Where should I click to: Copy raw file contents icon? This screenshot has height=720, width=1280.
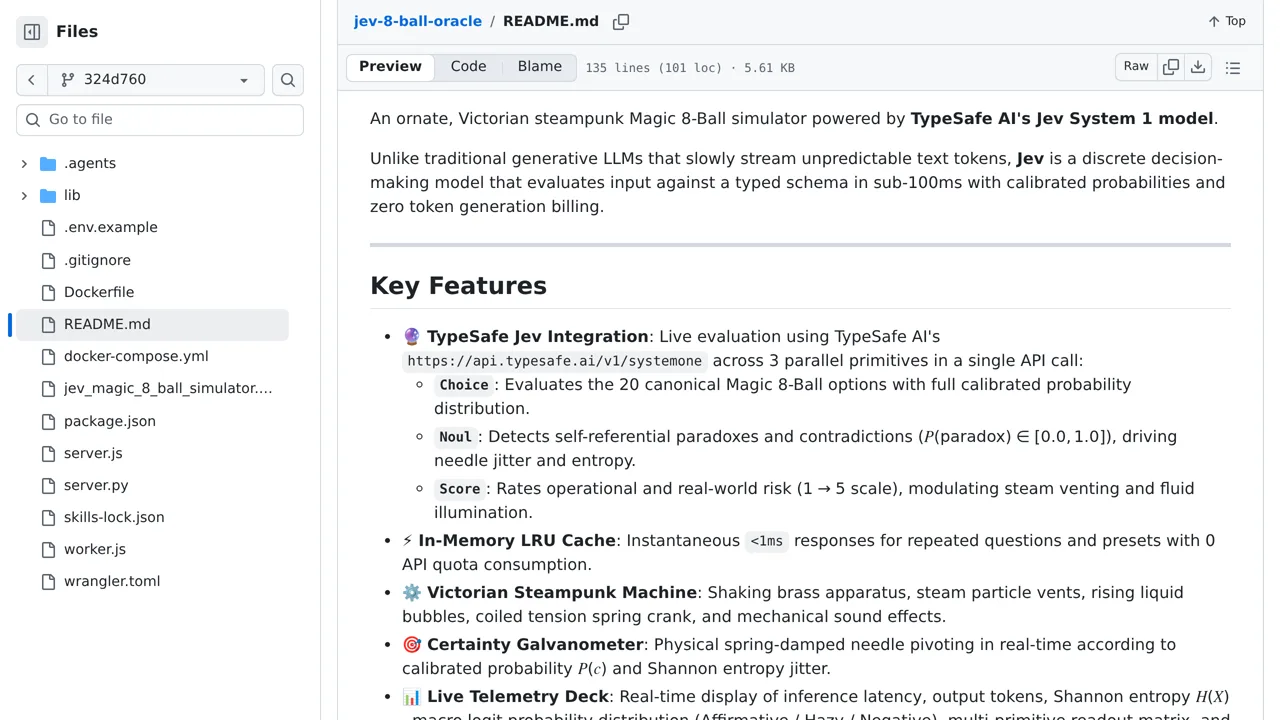1170,67
